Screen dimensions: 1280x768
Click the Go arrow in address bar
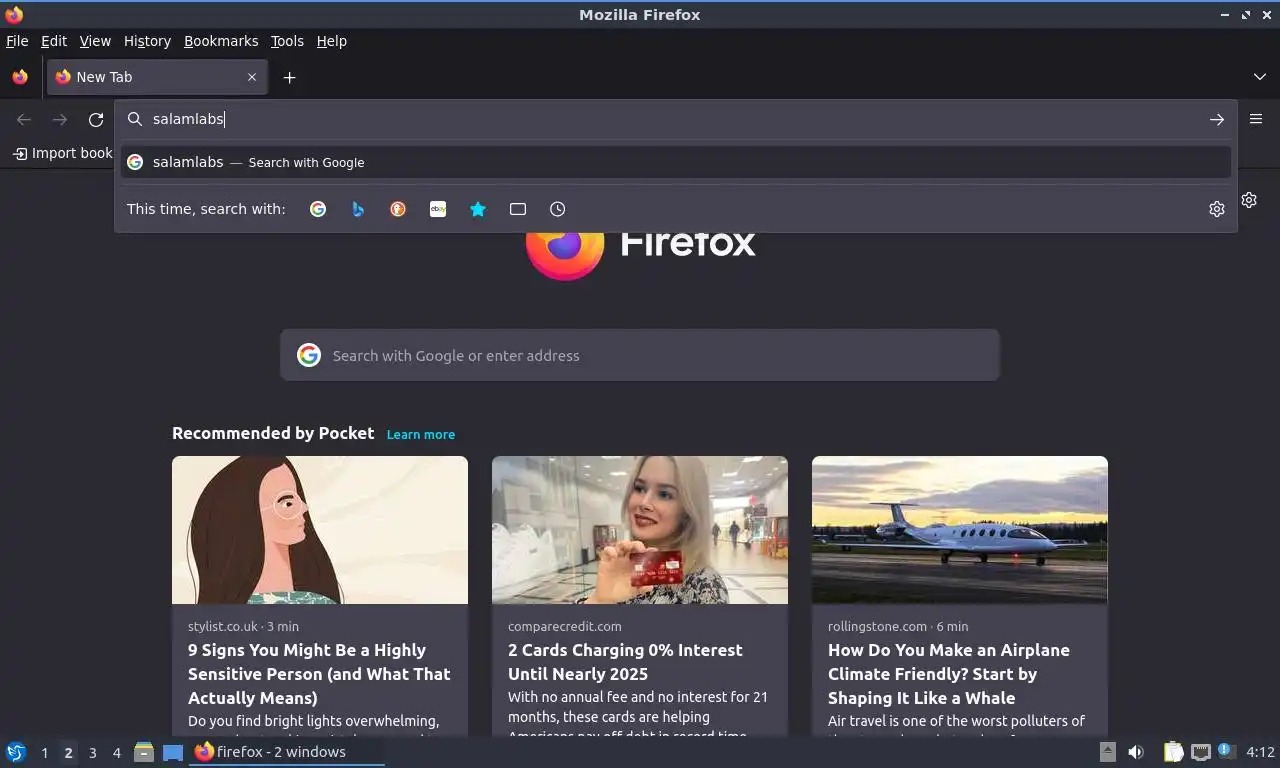click(x=1217, y=119)
